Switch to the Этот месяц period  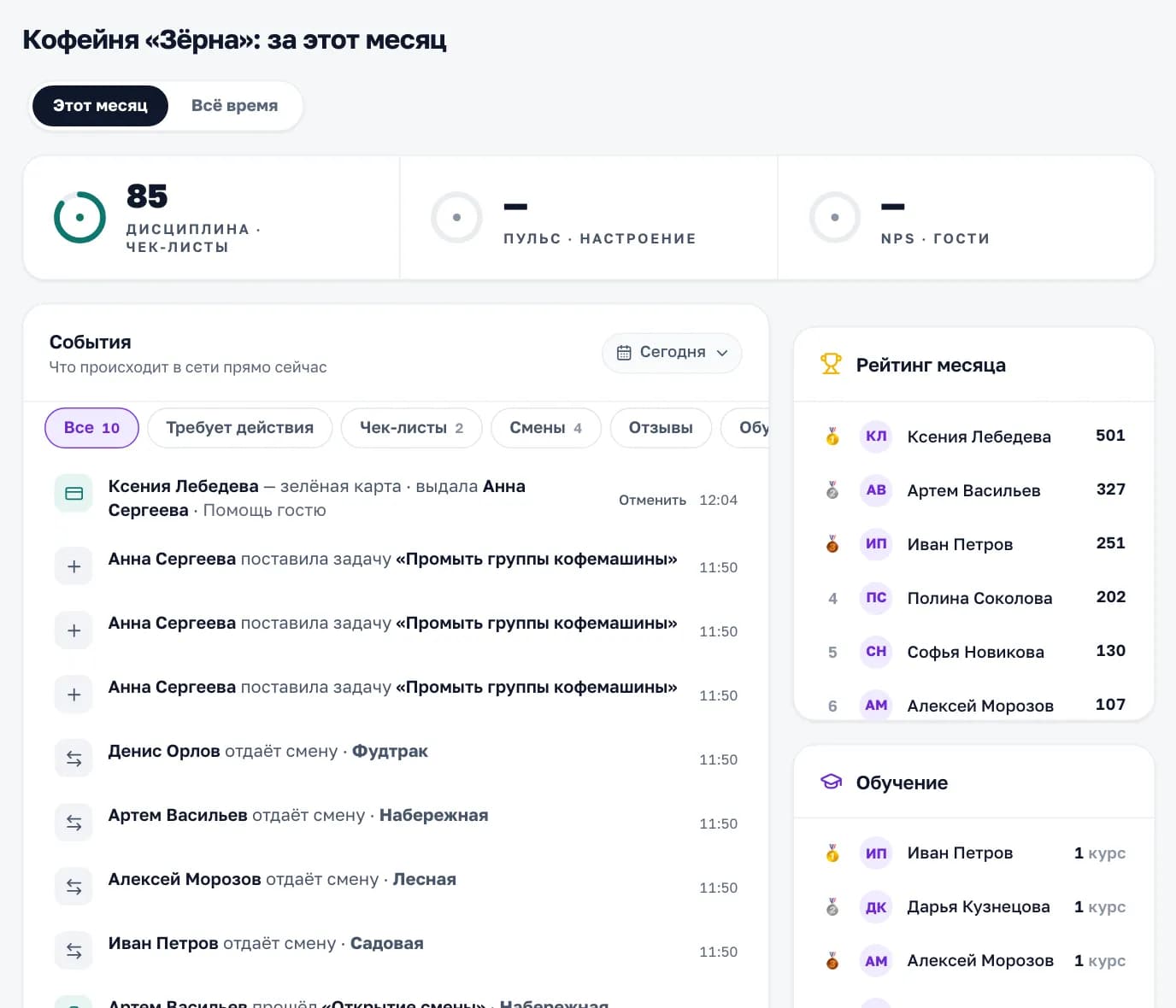tap(100, 106)
